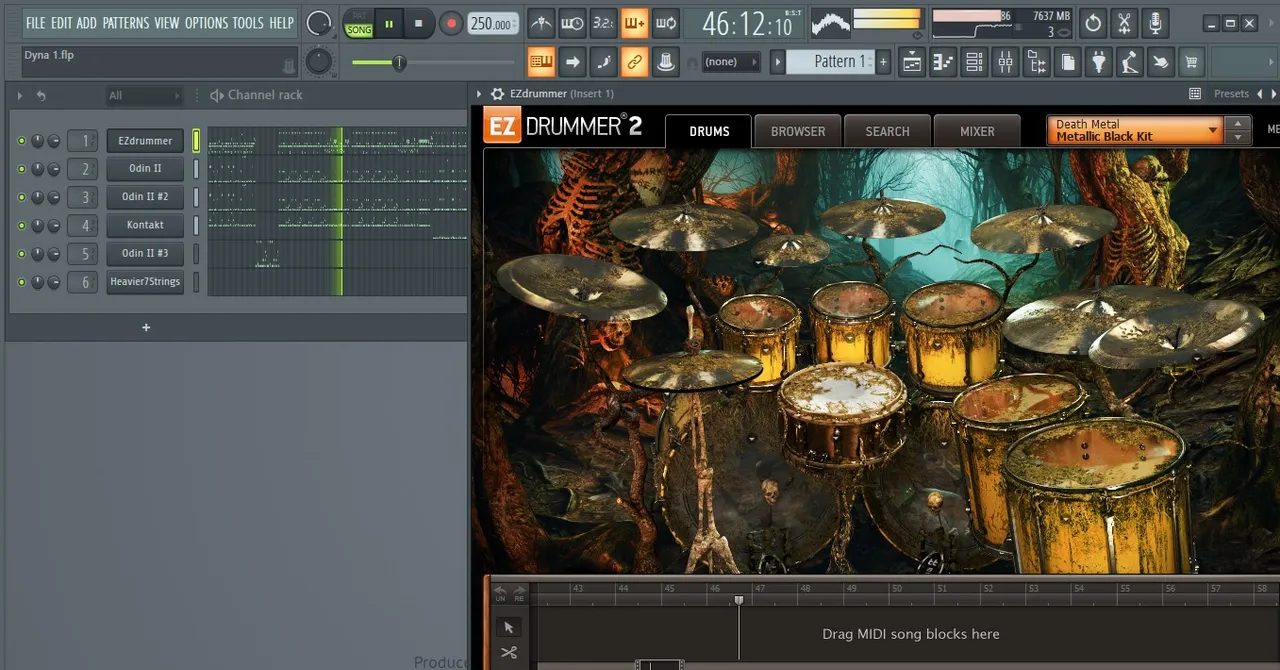
Task: Mute the Odin II #2 channel
Action: (x=21, y=197)
